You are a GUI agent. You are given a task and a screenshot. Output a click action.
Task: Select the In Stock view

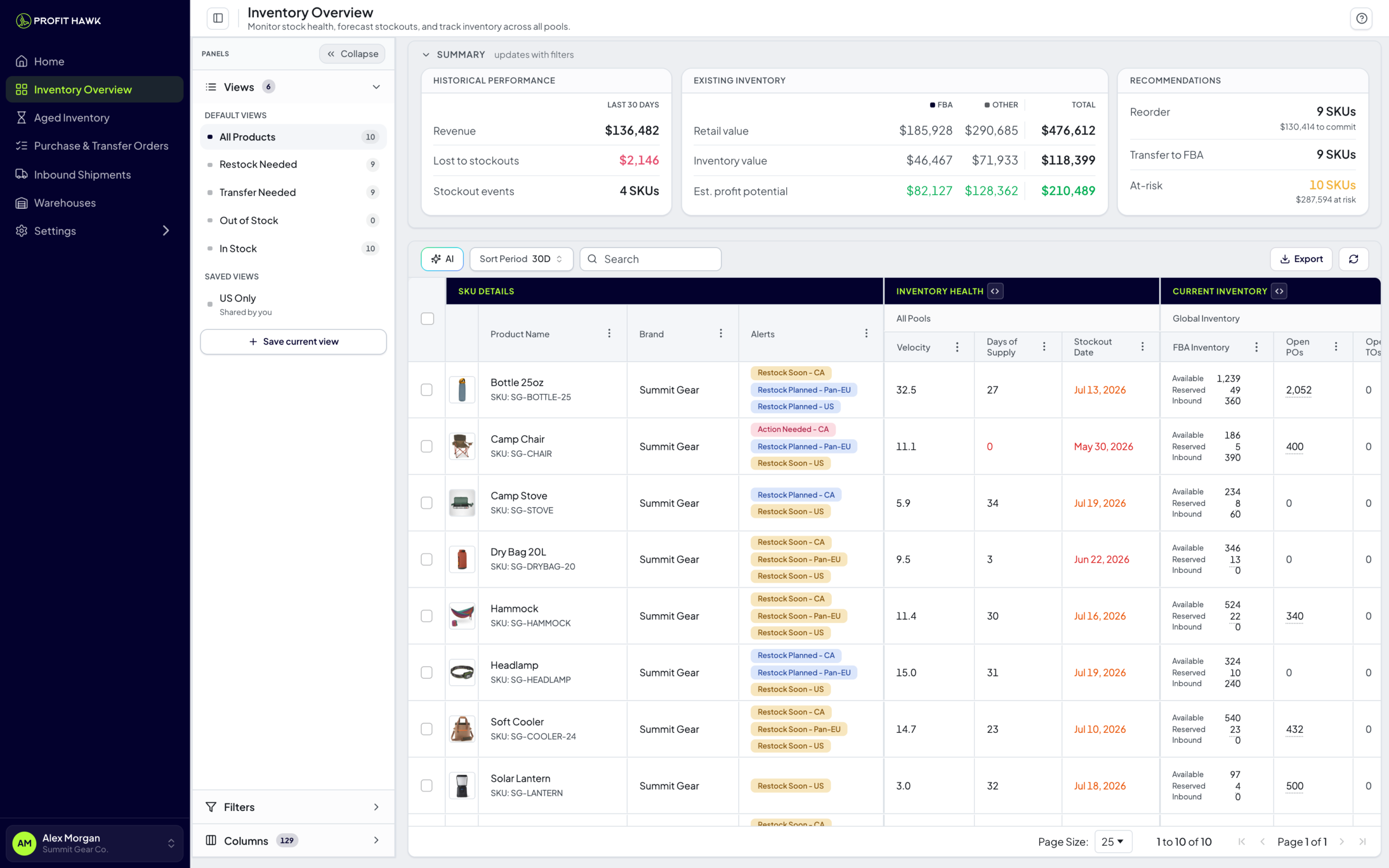294,248
